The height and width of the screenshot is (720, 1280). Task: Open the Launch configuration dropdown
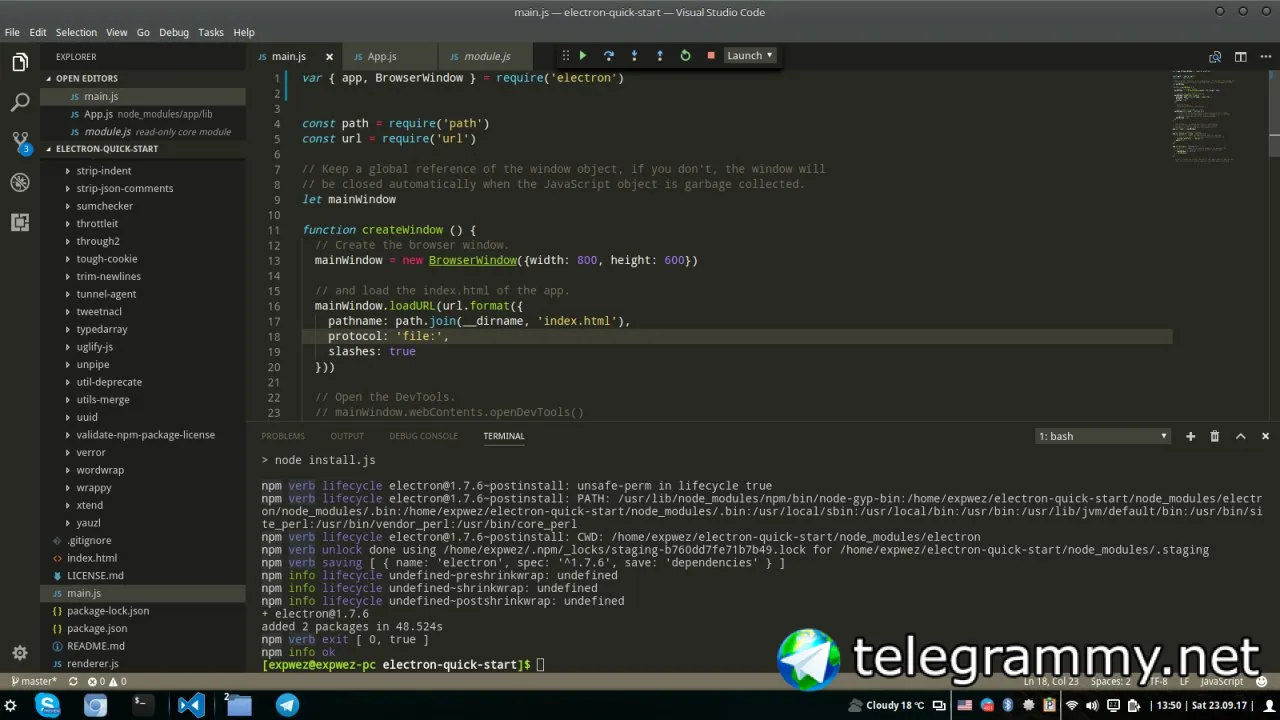click(x=750, y=56)
